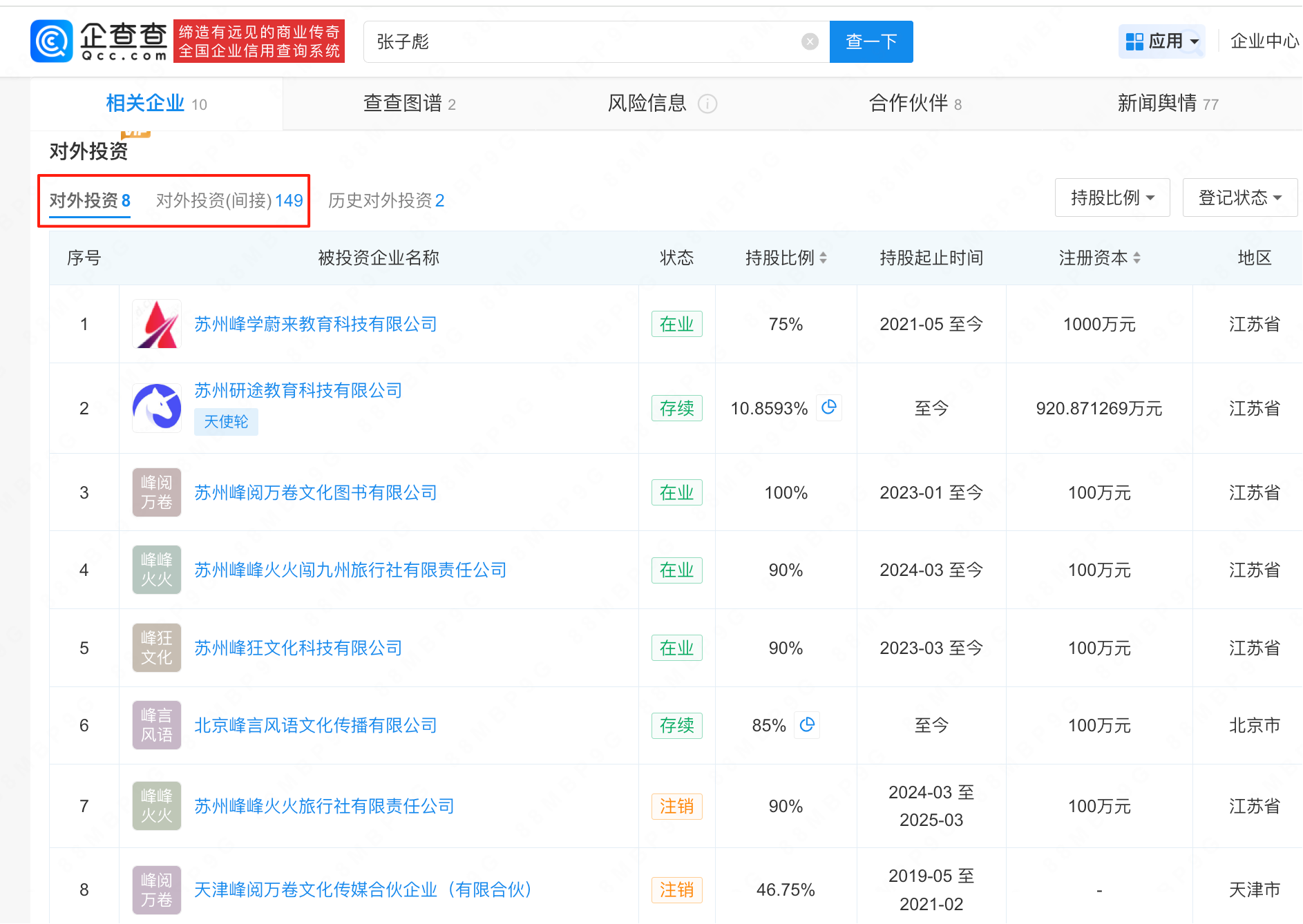Image resolution: width=1303 pixels, height=924 pixels.
Task: Open 苏州峰峰火火旅行社有限责任公司 company link
Action: 324,806
